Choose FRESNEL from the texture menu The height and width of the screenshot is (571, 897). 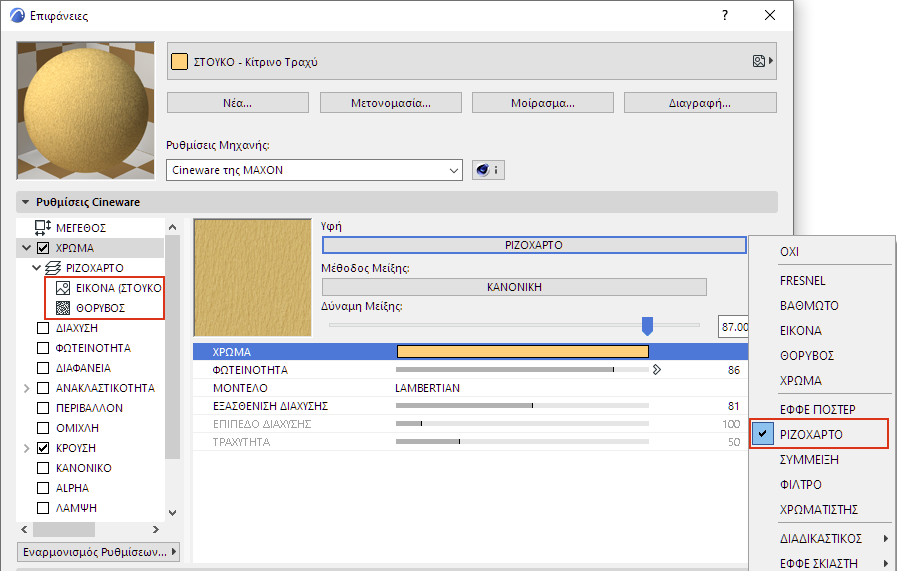point(802,281)
